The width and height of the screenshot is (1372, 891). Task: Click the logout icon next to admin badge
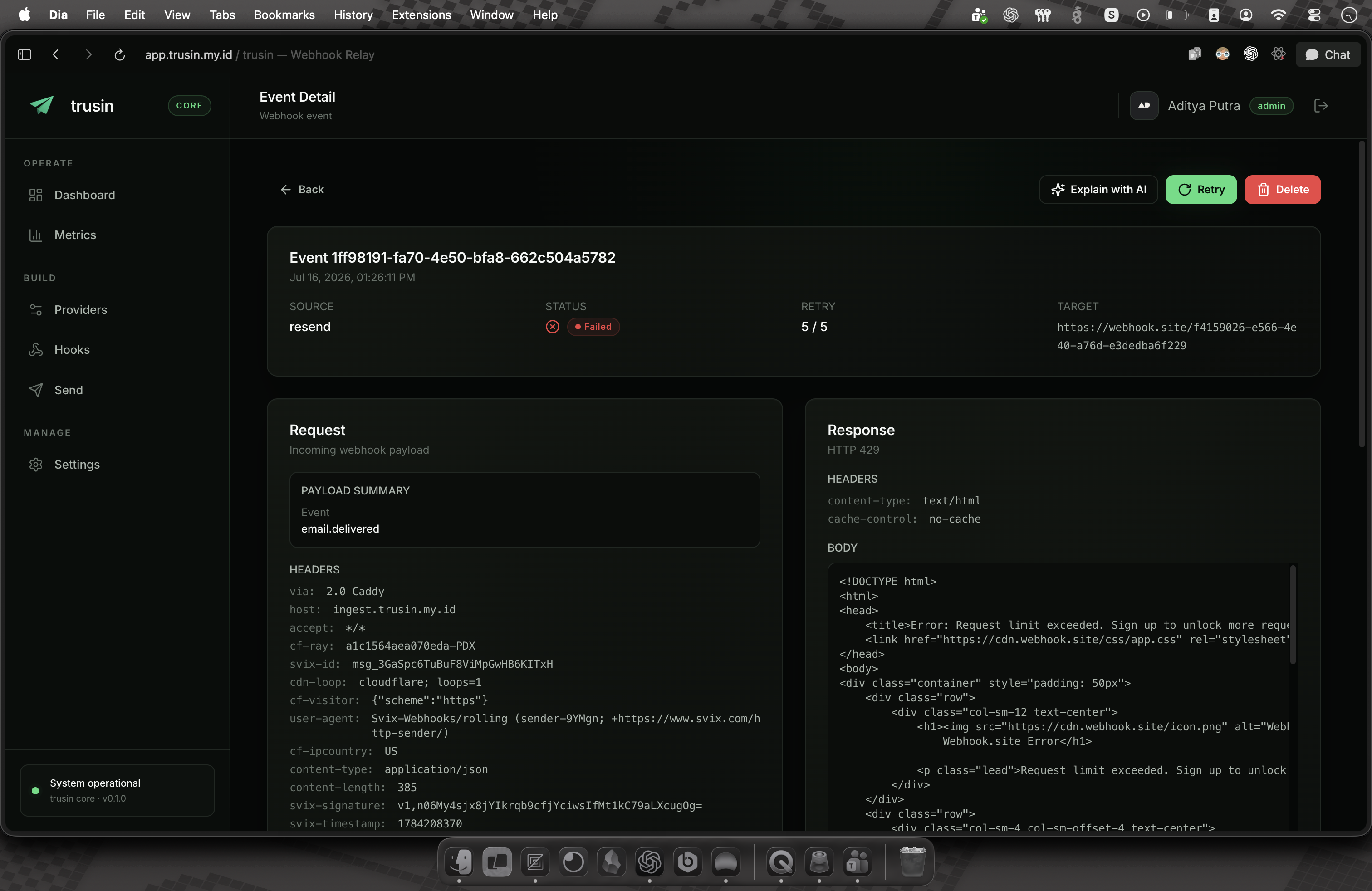pos(1320,105)
